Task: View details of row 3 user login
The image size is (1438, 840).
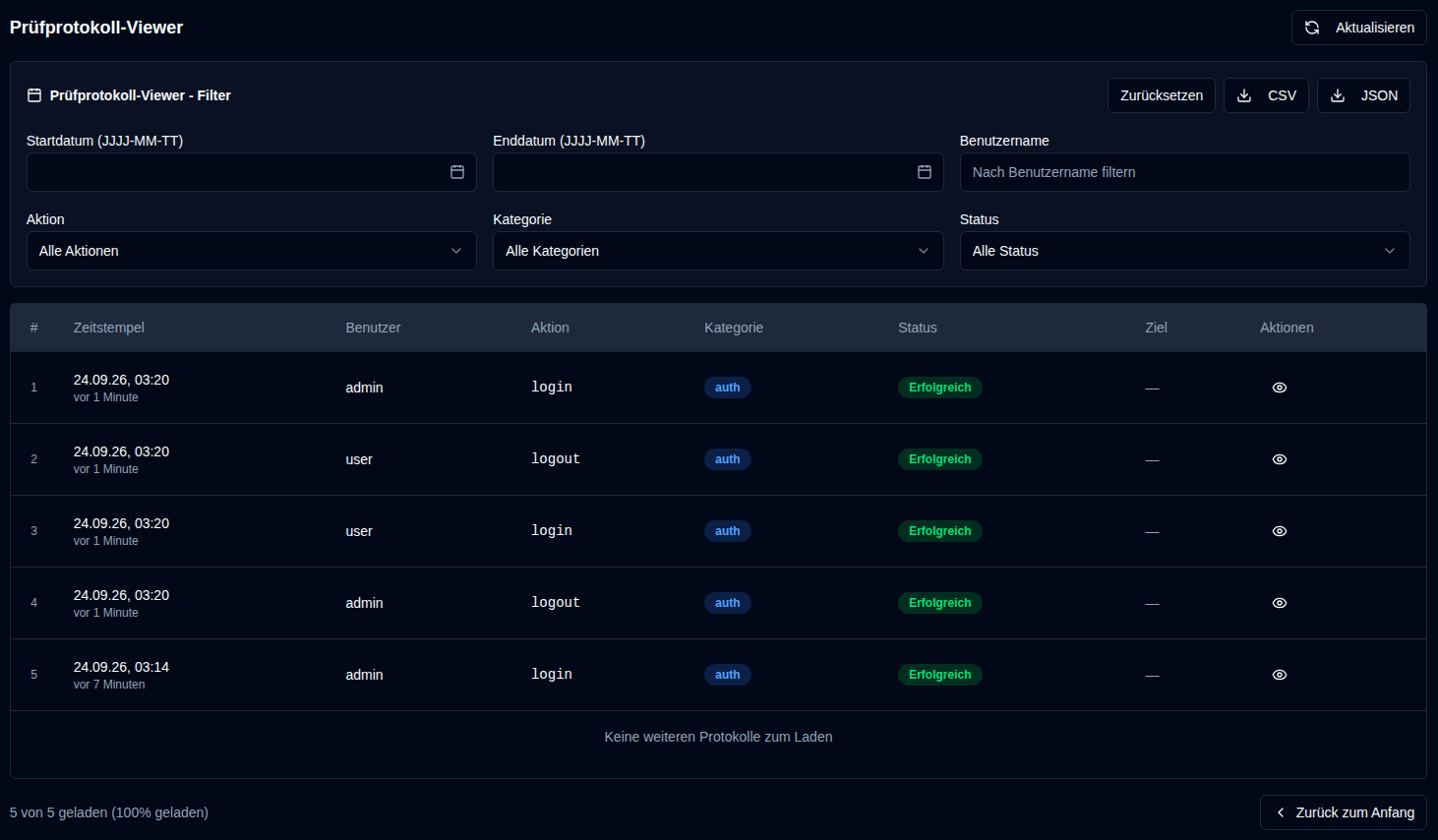Action: 1280,531
